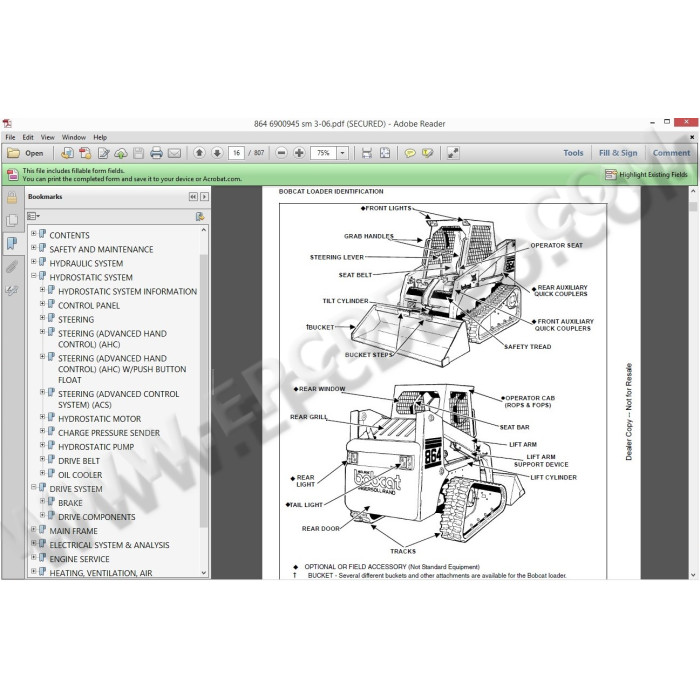Viewport: 700px width, 700px height.
Task: Open the bookmarks options dropdown menu
Action: (x=33, y=217)
